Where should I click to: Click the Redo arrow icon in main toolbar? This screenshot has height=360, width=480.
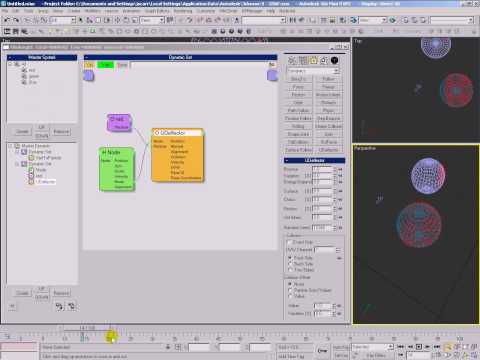16,20
